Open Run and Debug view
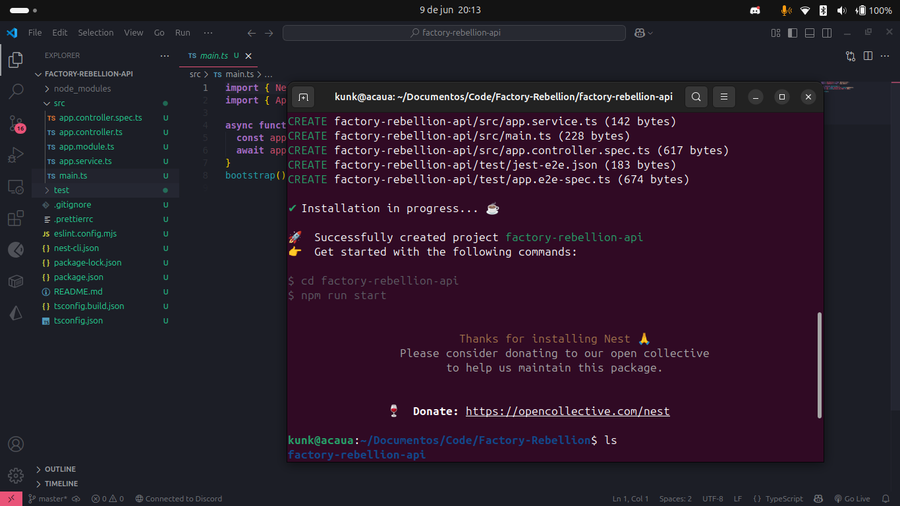The width and height of the screenshot is (900, 506). click(15, 155)
